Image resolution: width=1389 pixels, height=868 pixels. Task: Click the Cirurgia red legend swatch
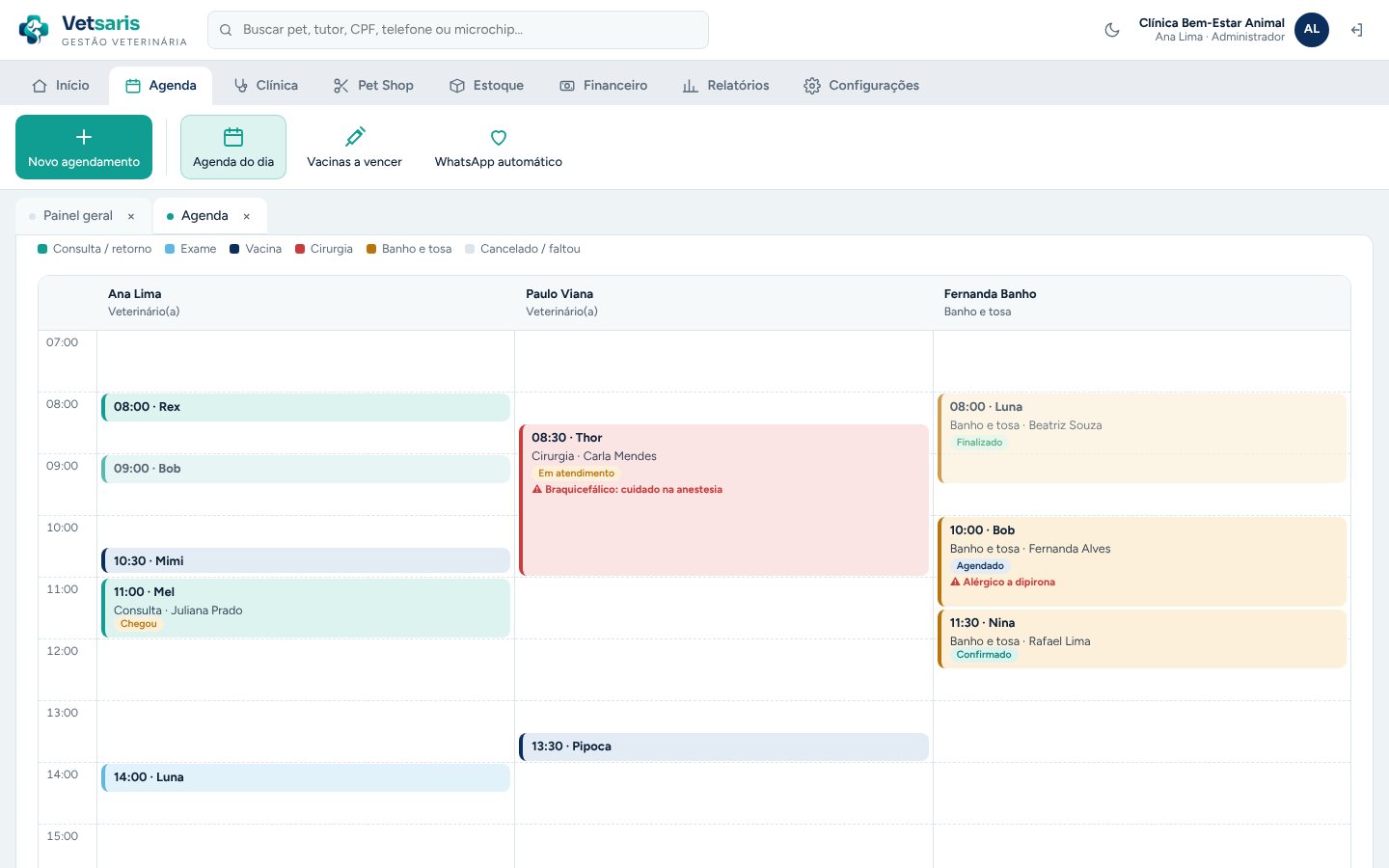pos(300,249)
